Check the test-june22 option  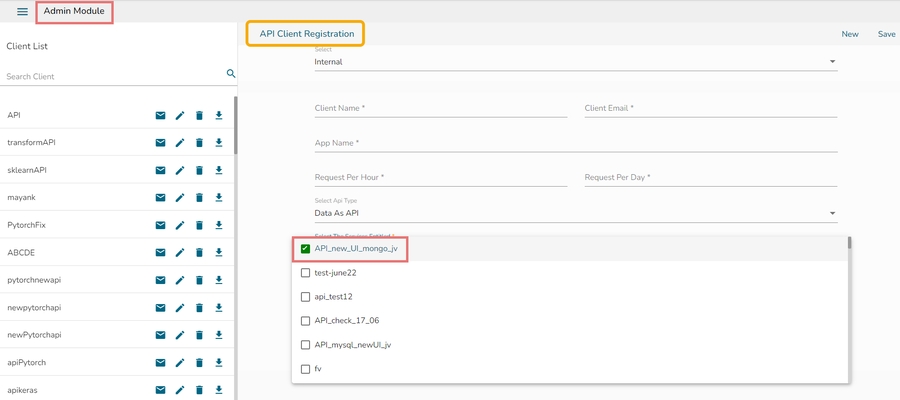[x=306, y=272]
